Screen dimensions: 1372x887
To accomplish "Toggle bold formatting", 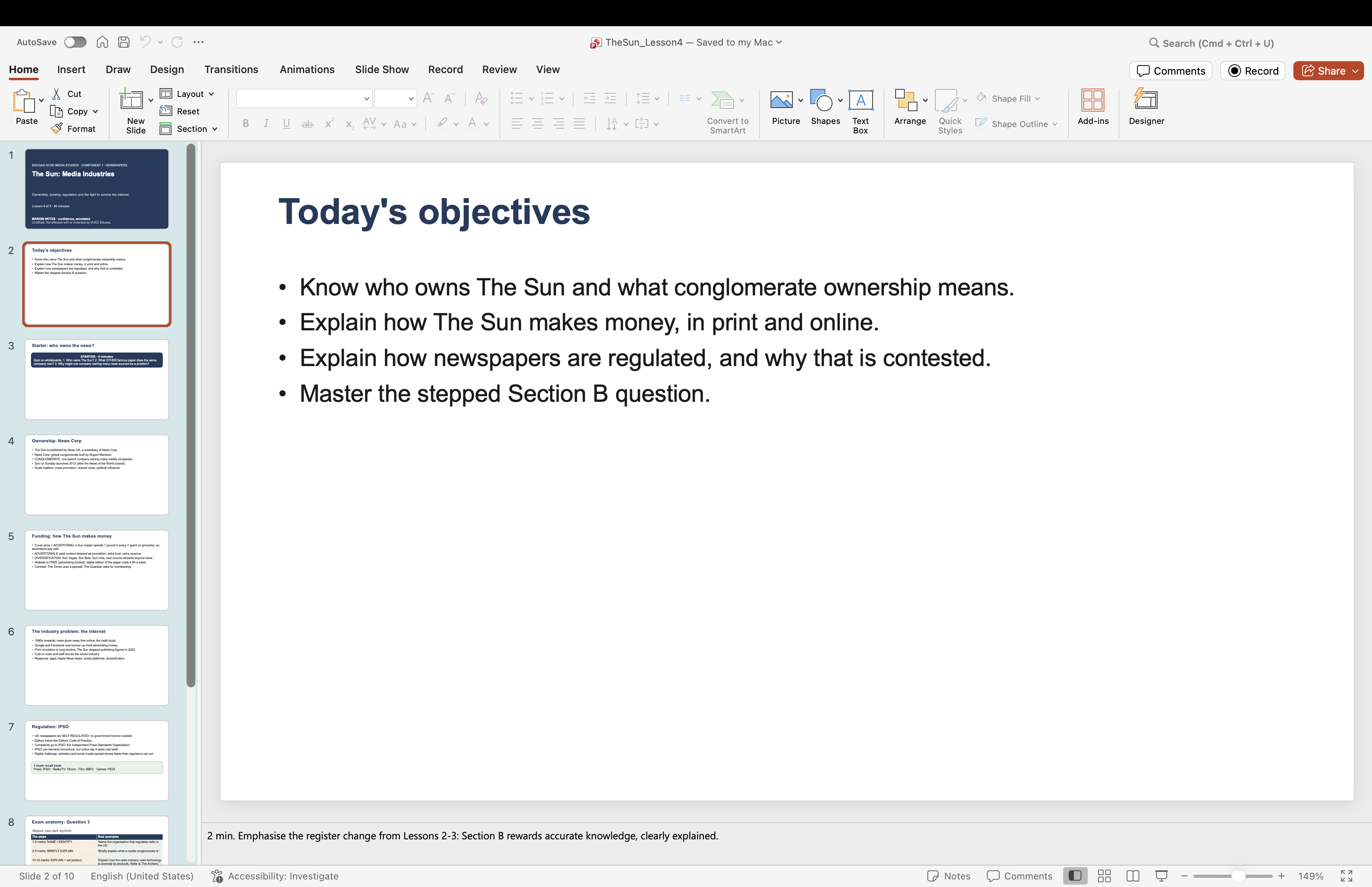I will [x=246, y=124].
